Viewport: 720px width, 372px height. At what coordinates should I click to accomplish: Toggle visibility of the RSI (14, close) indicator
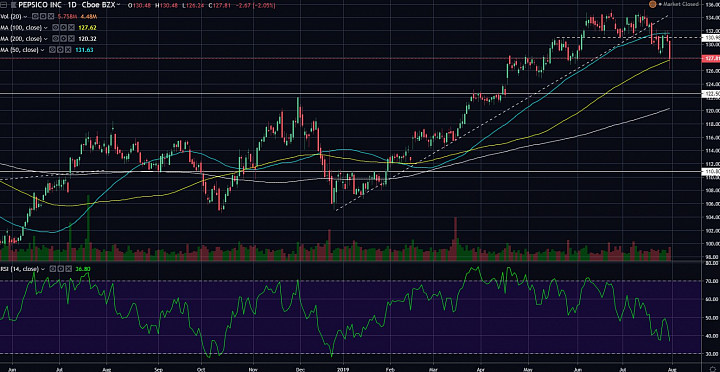click(x=53, y=269)
